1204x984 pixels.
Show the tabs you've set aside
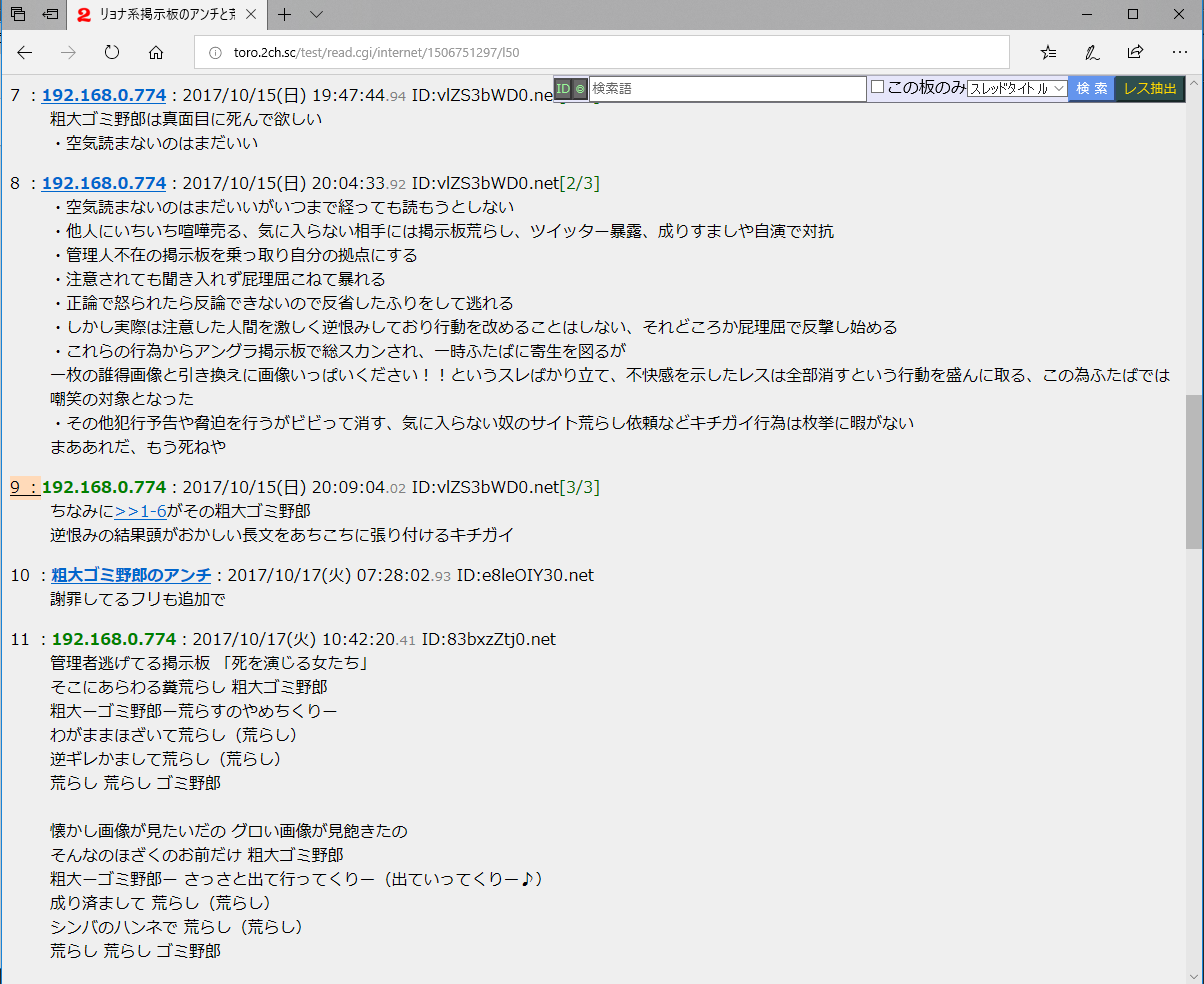18,14
